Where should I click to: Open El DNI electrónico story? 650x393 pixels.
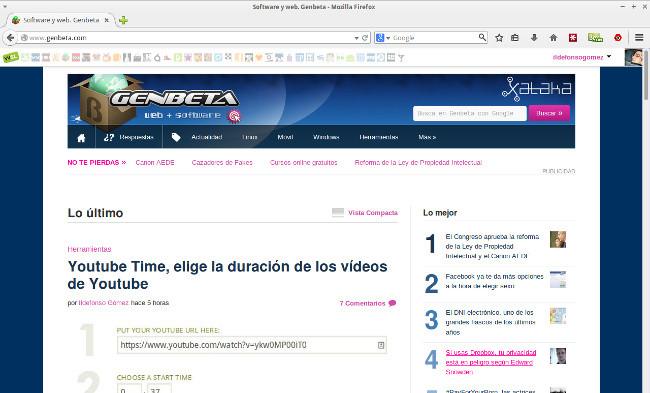coord(490,322)
